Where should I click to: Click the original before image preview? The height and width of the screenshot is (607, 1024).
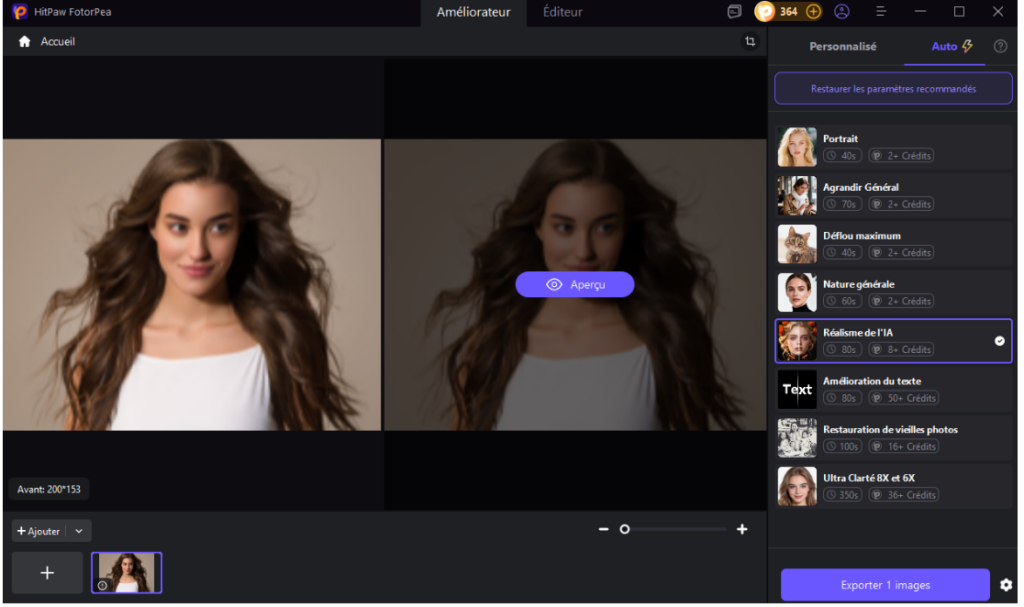point(193,286)
